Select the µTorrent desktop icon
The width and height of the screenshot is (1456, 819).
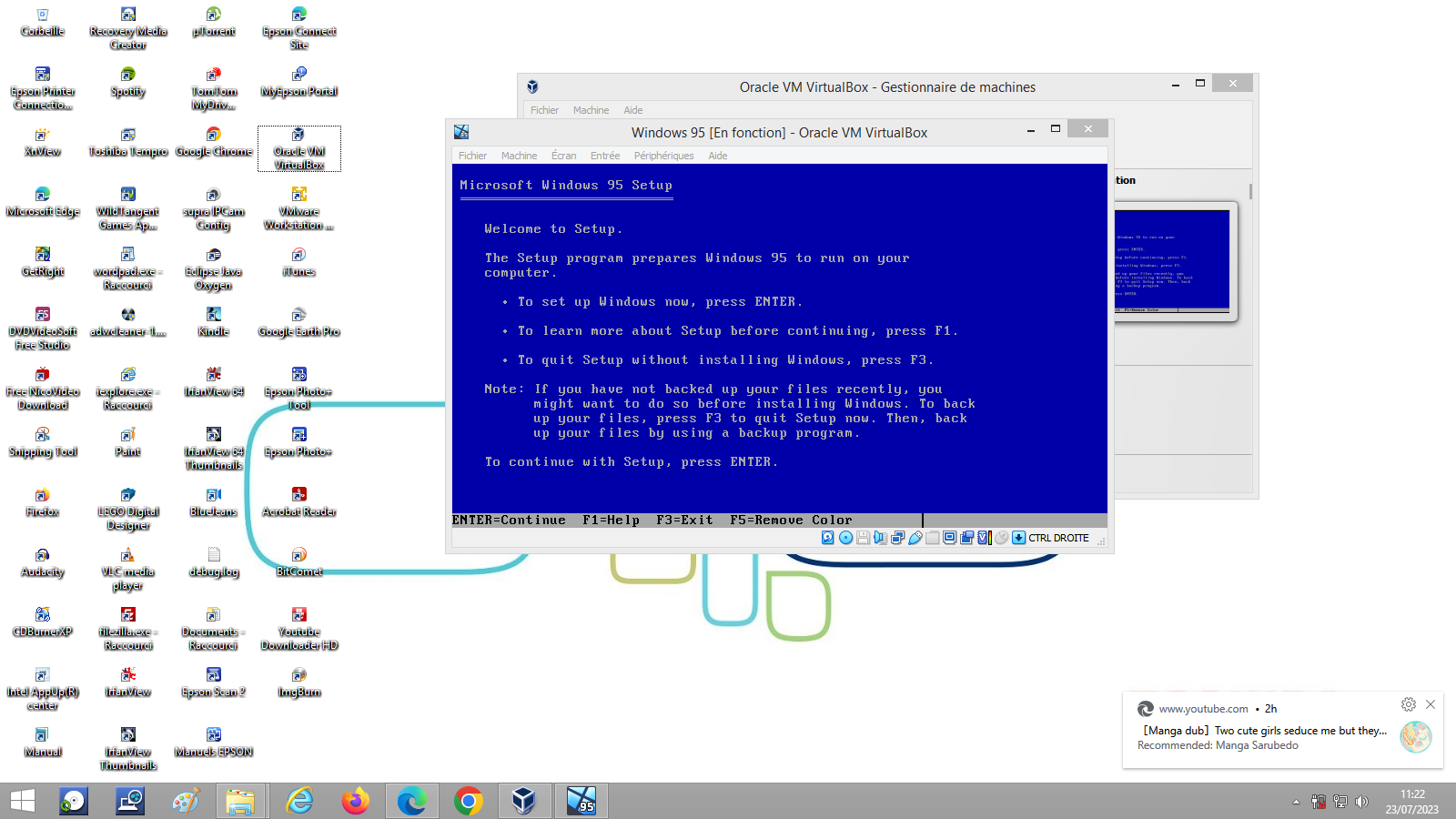click(x=214, y=23)
